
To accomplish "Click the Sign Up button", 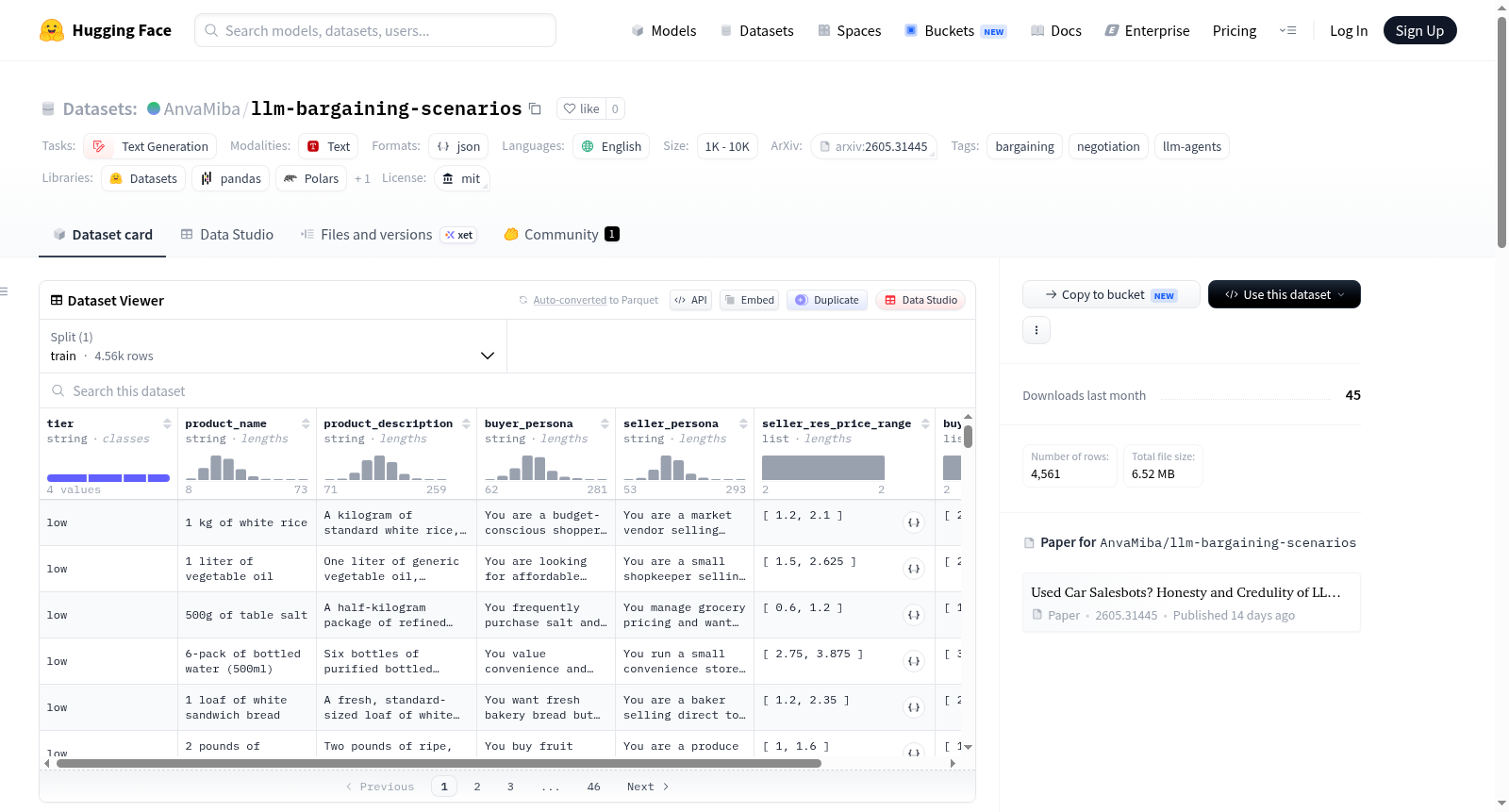I will tap(1420, 30).
